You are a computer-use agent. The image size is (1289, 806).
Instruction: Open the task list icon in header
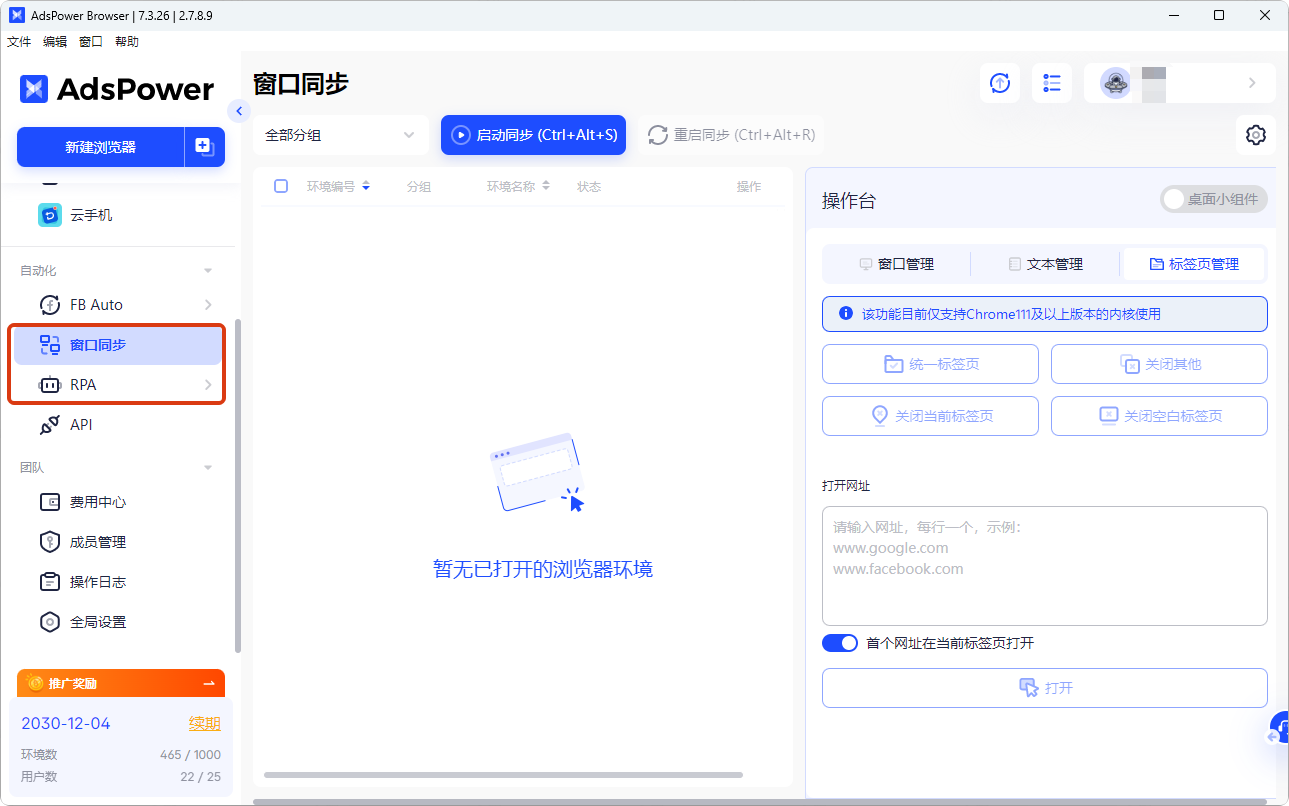(x=1051, y=83)
